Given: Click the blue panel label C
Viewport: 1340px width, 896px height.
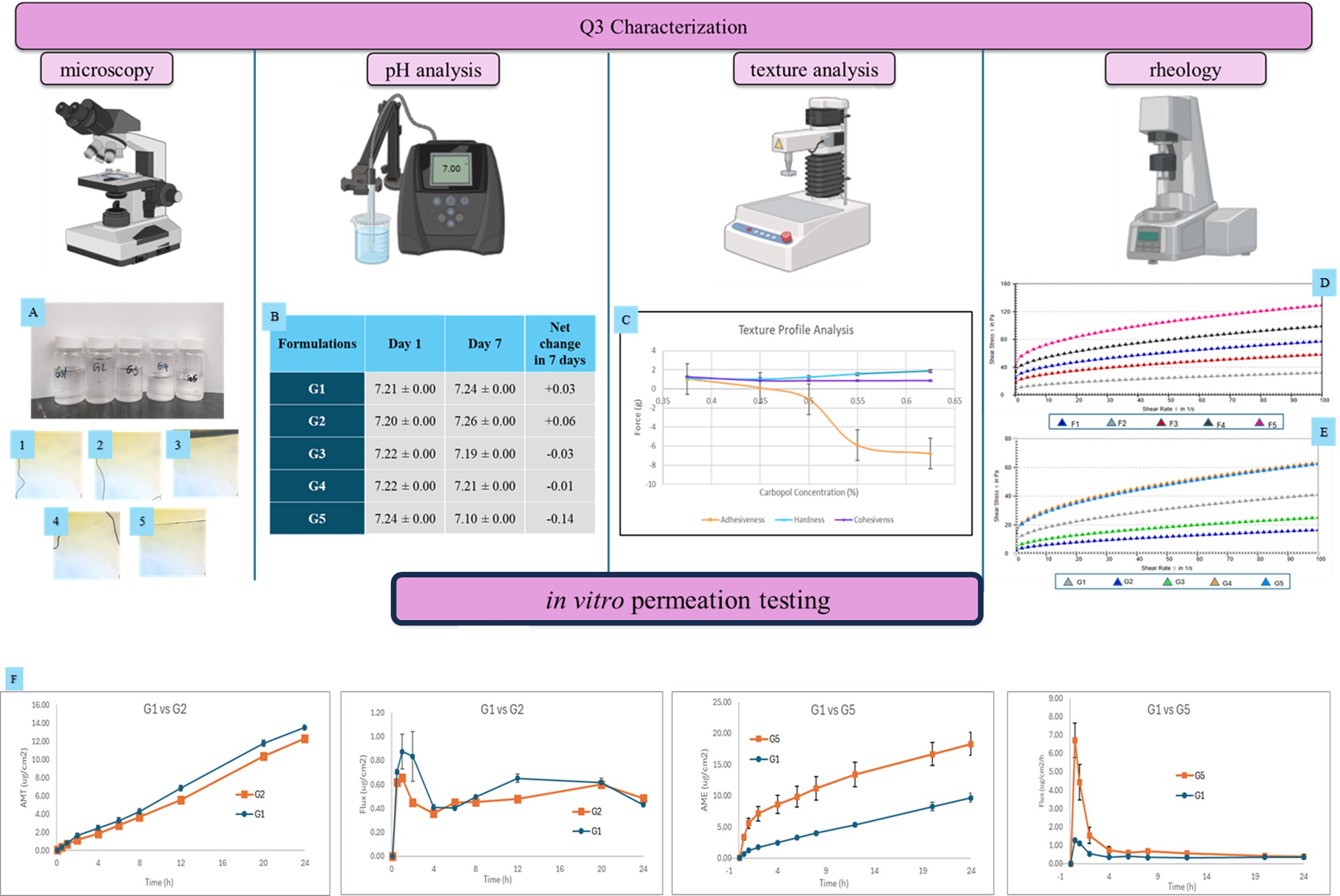Looking at the screenshot, I should click(x=625, y=319).
